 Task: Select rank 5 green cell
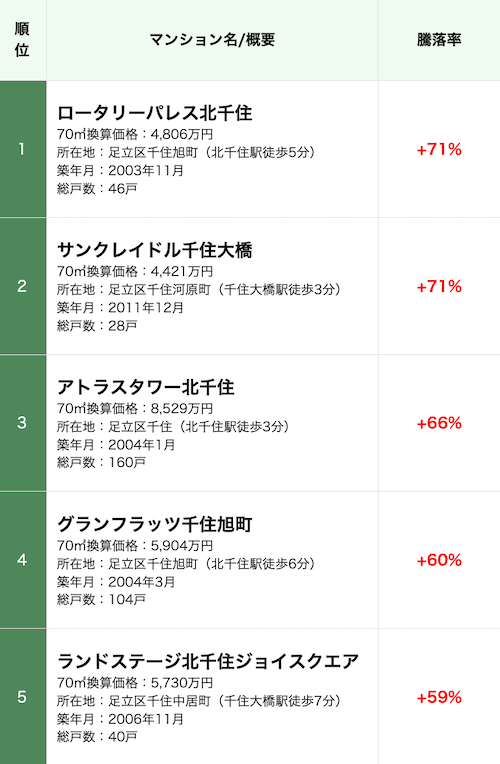pos(23,697)
